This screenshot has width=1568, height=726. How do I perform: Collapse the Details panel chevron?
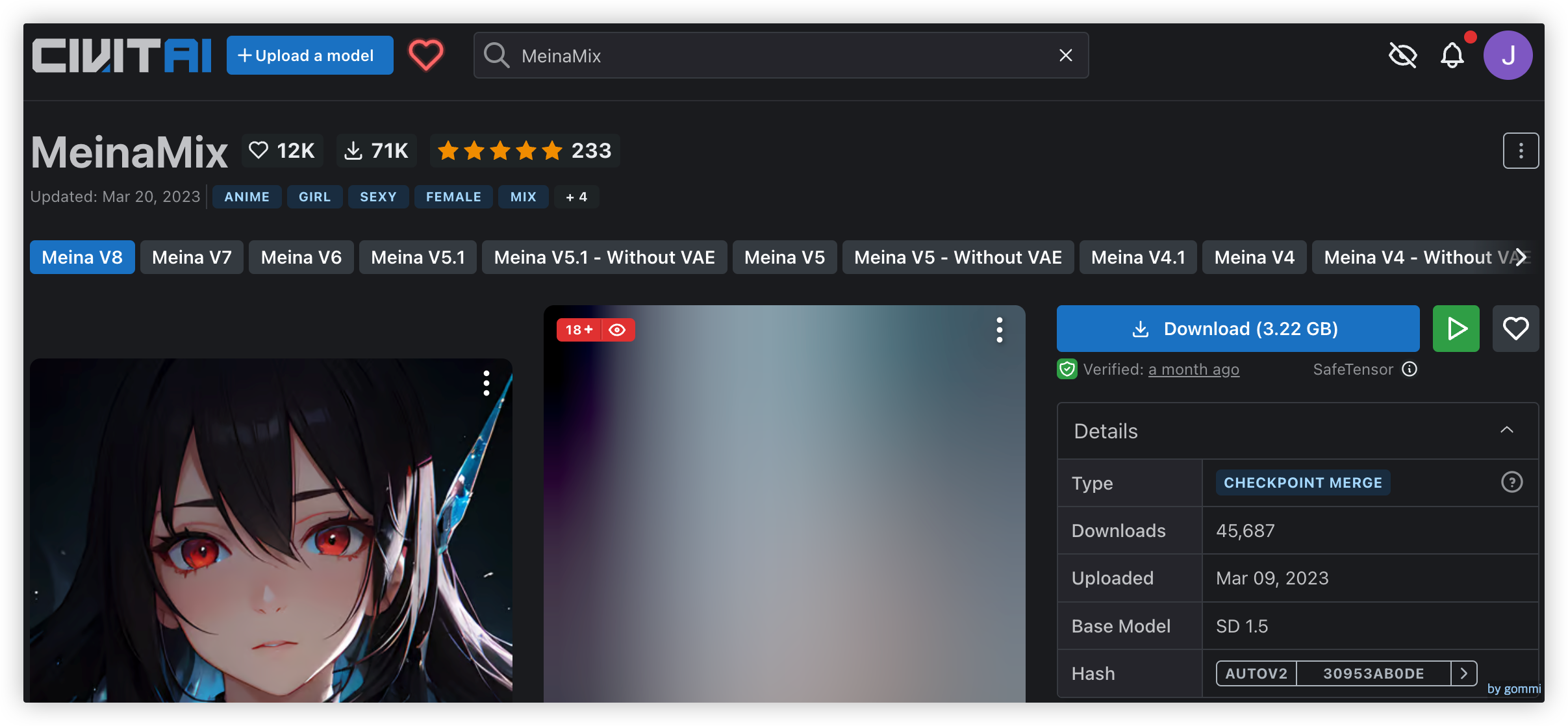coord(1507,431)
